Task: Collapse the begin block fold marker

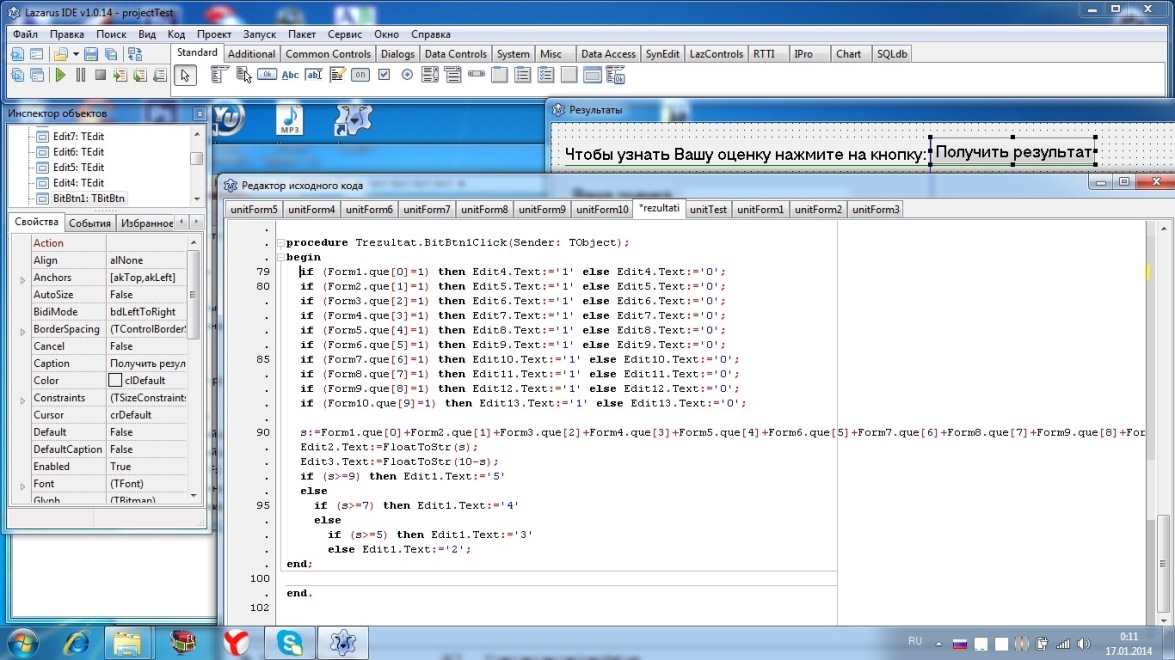Action: tap(281, 257)
